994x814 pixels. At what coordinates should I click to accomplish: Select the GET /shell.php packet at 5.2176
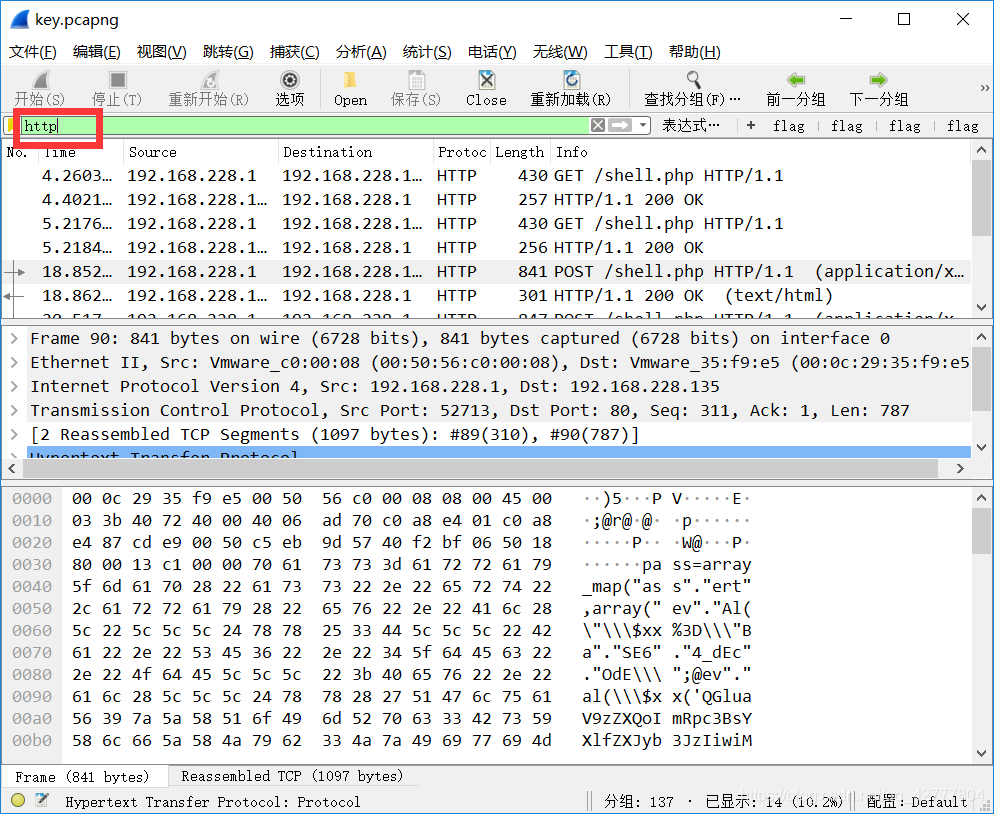[486, 224]
